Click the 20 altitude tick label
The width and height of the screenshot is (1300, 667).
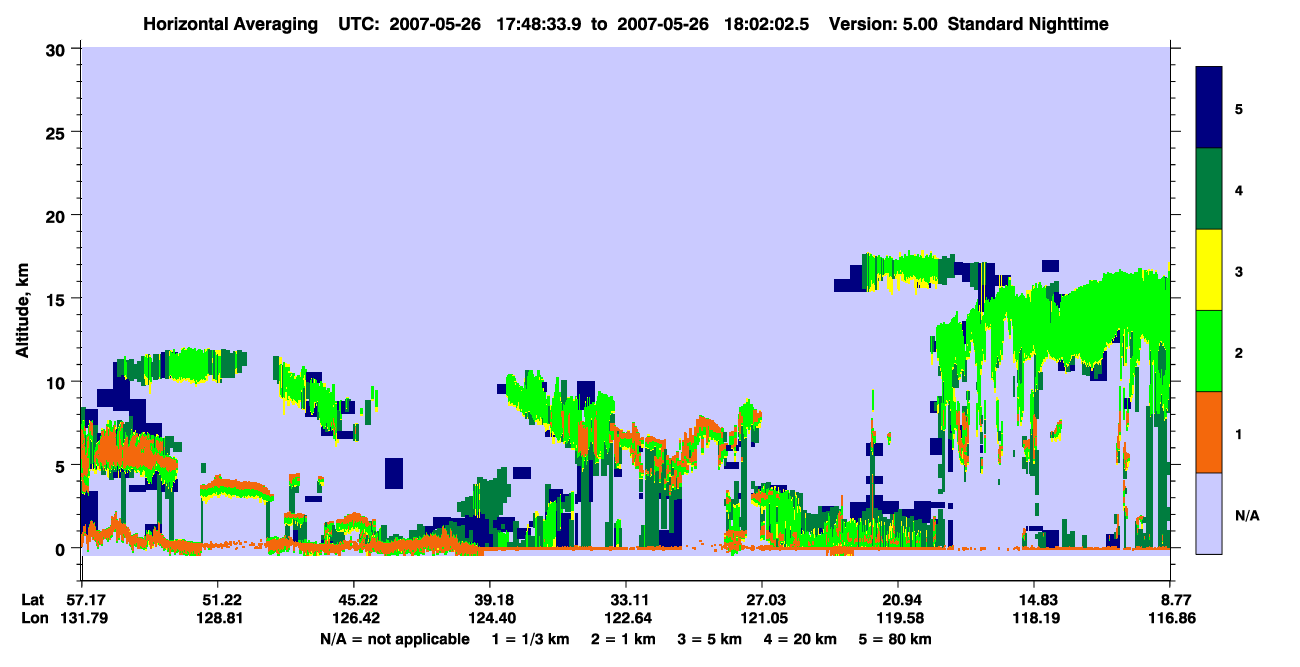pos(58,215)
